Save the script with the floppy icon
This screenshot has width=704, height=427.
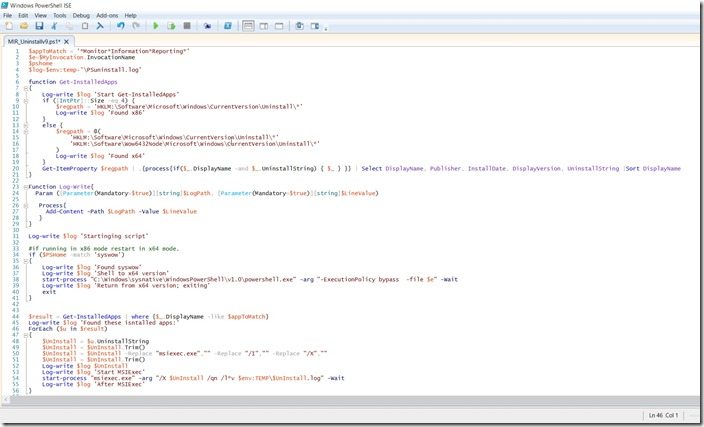tap(39, 26)
